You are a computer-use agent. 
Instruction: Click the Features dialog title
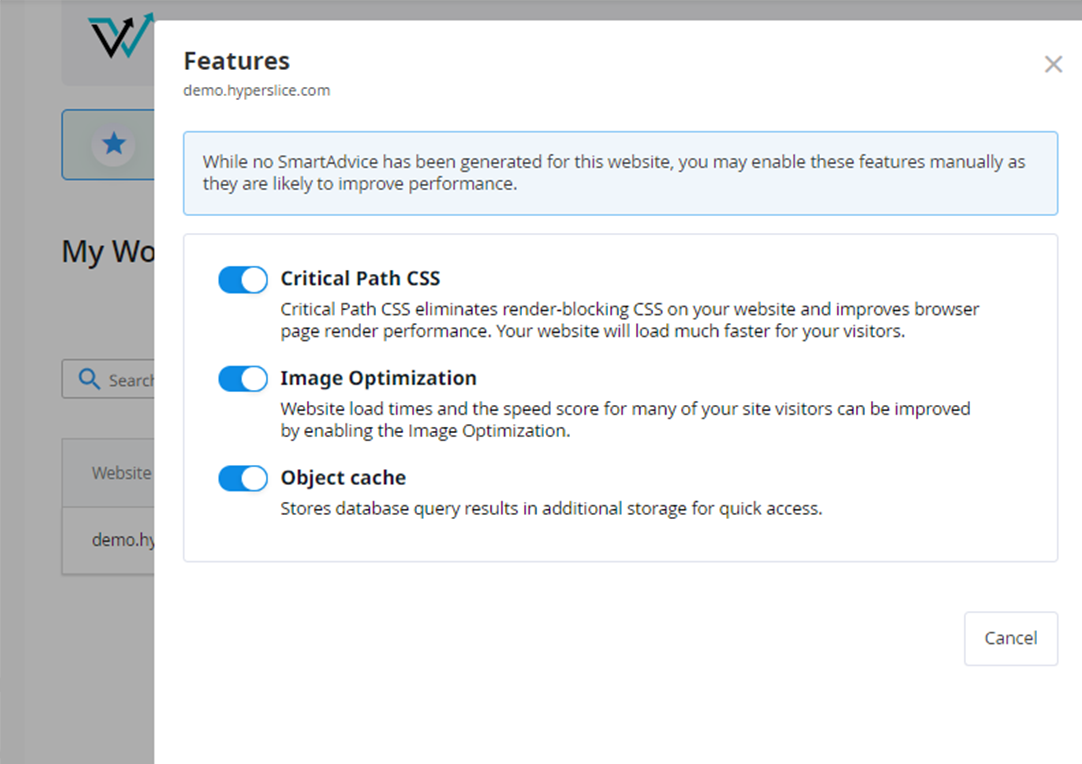click(x=236, y=61)
